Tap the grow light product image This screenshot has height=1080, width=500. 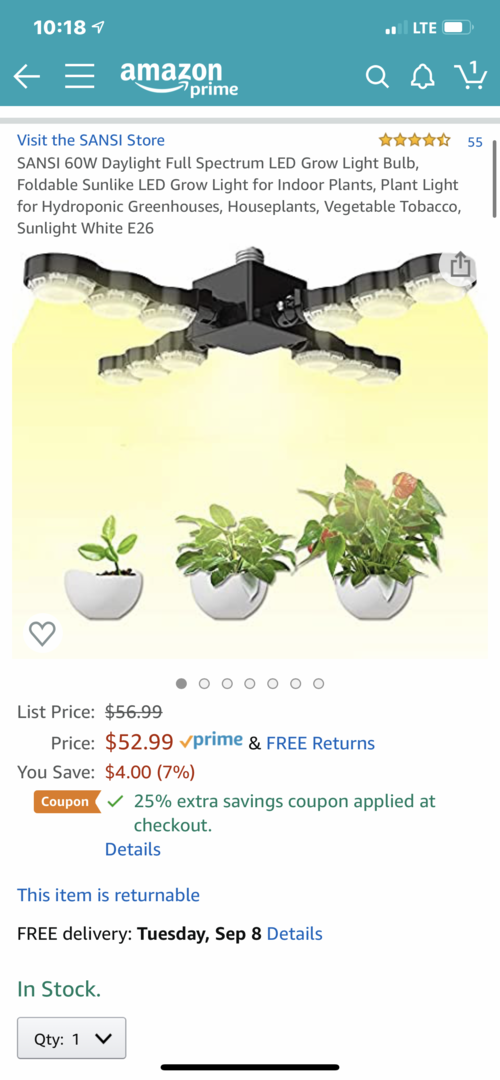pyautogui.click(x=250, y=452)
